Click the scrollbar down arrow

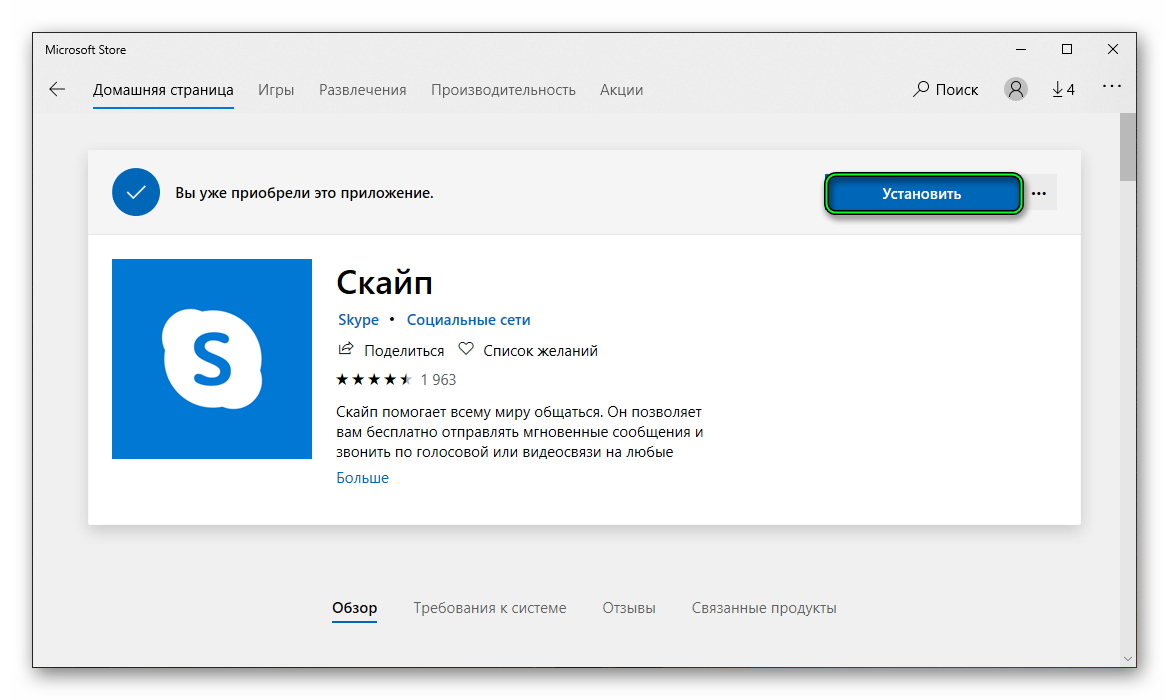click(x=1128, y=659)
